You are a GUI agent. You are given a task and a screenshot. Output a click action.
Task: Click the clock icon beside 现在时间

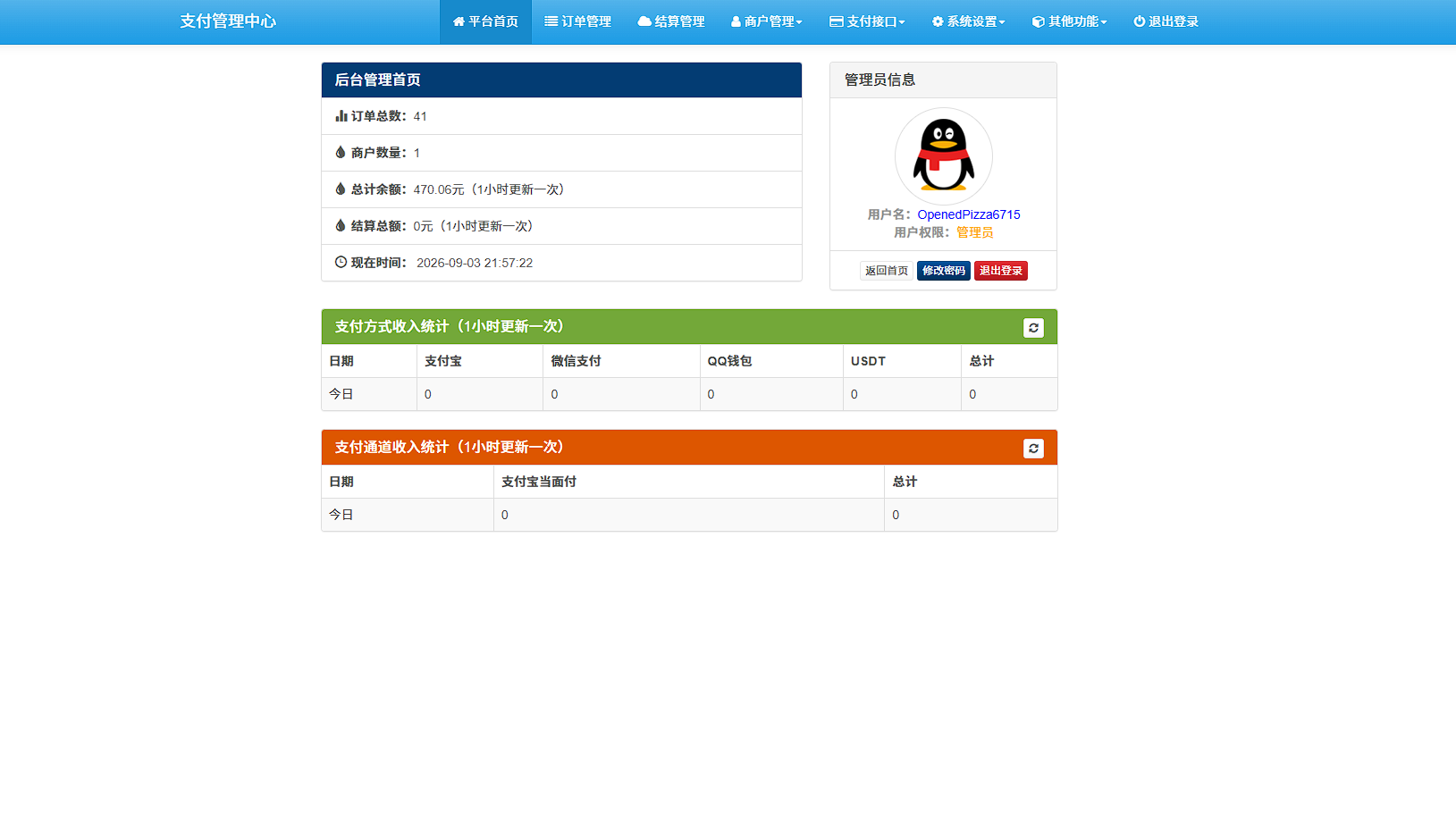341,262
